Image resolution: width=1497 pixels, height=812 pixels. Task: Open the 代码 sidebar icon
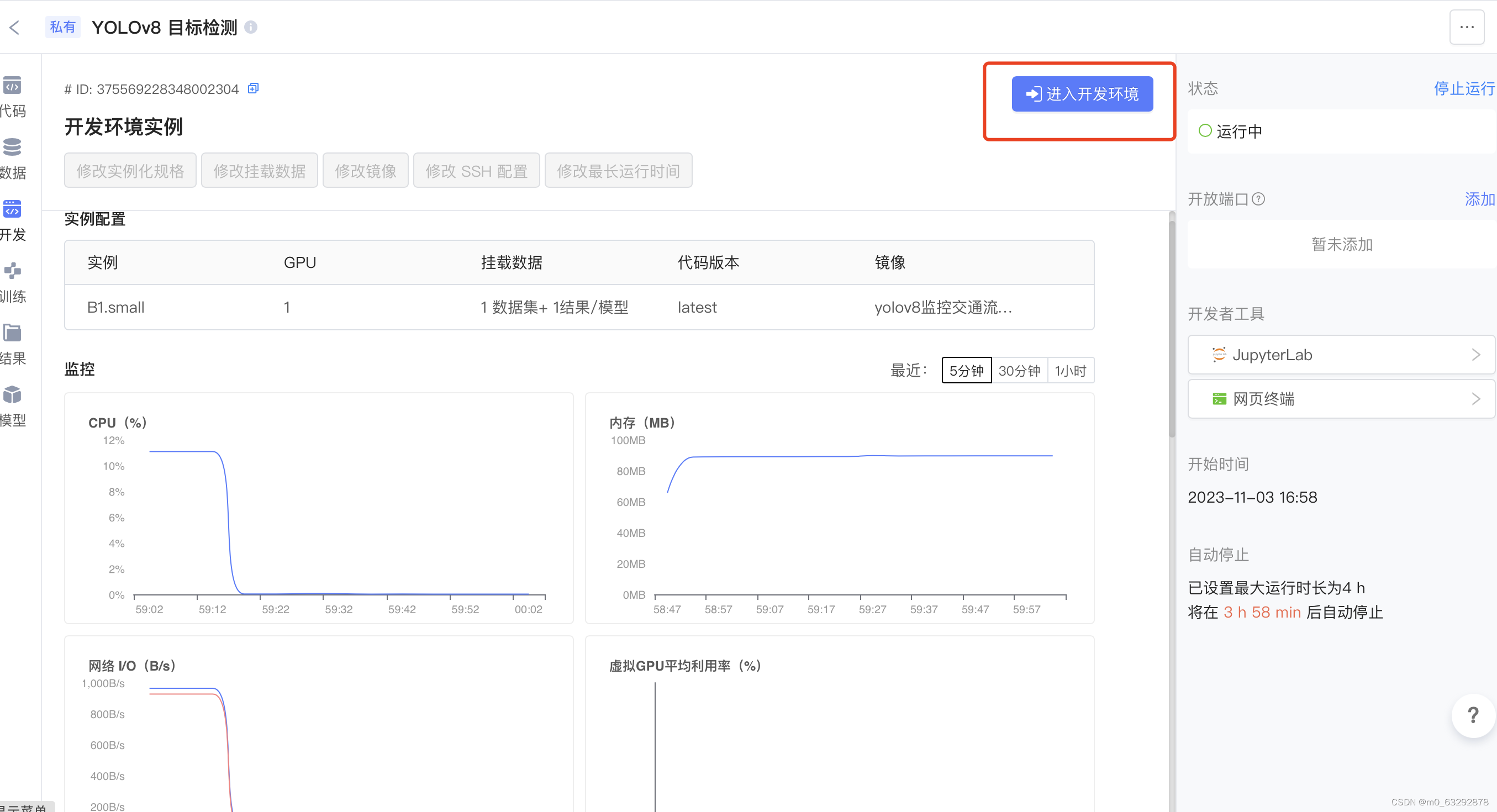pos(12,86)
